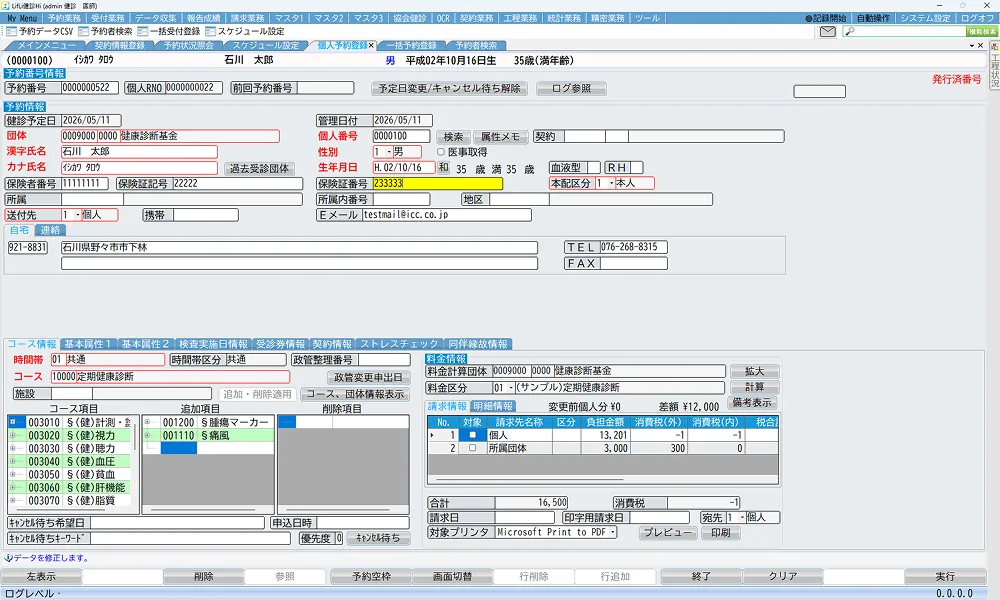Open スケジュール設定 toolbar icon
1000x600 pixels.
click(210, 31)
